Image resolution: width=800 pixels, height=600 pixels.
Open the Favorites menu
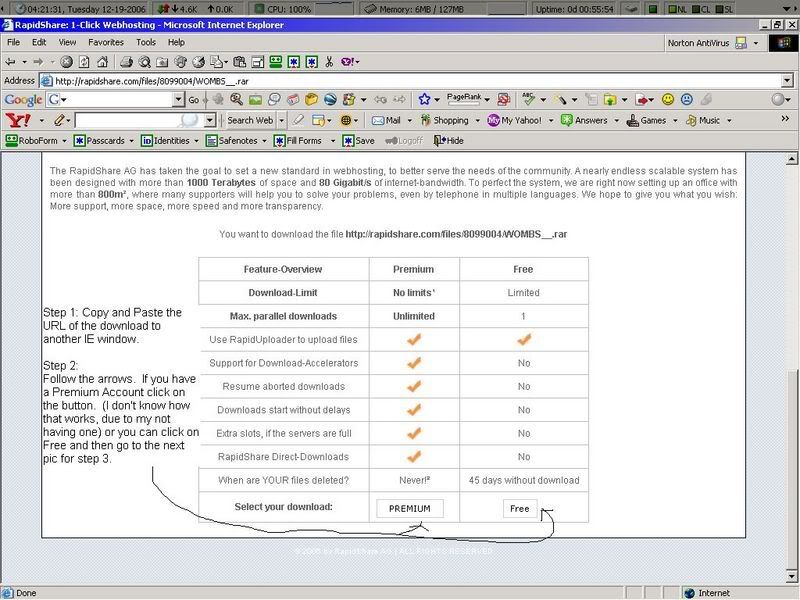(x=105, y=43)
